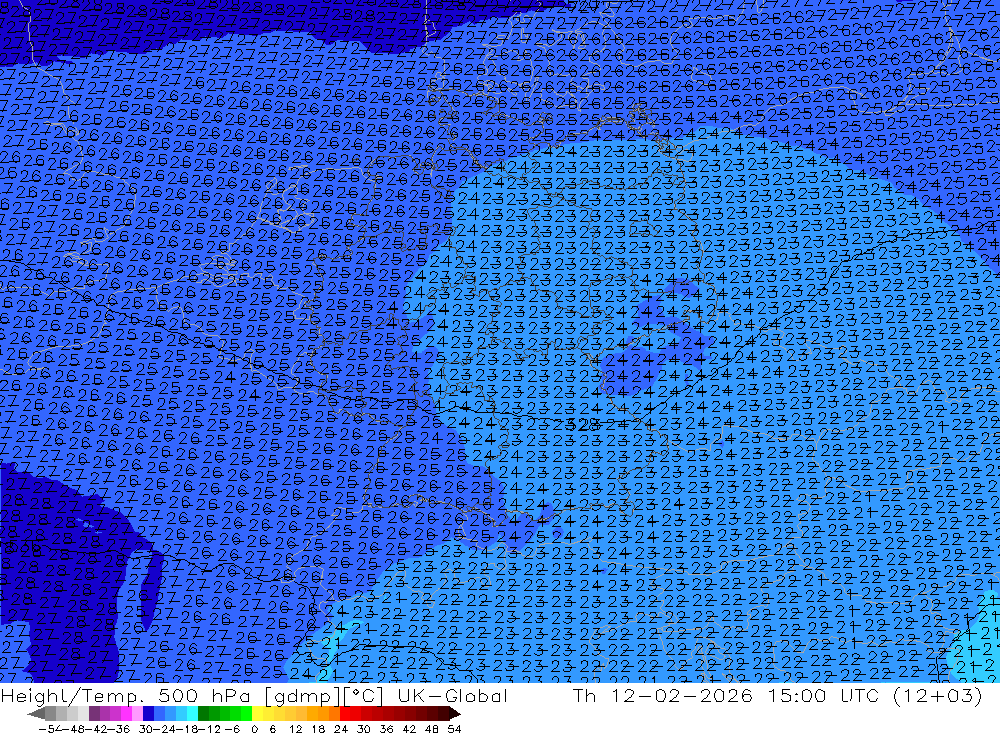Click the dark maroon right arrow tip of colorbar

pos(455,713)
